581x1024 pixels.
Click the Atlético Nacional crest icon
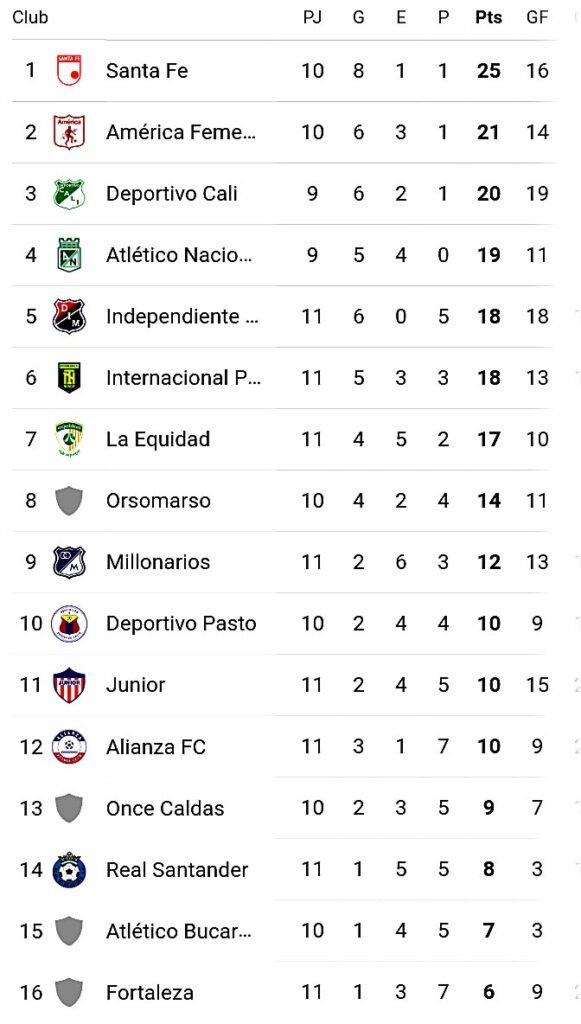point(69,255)
